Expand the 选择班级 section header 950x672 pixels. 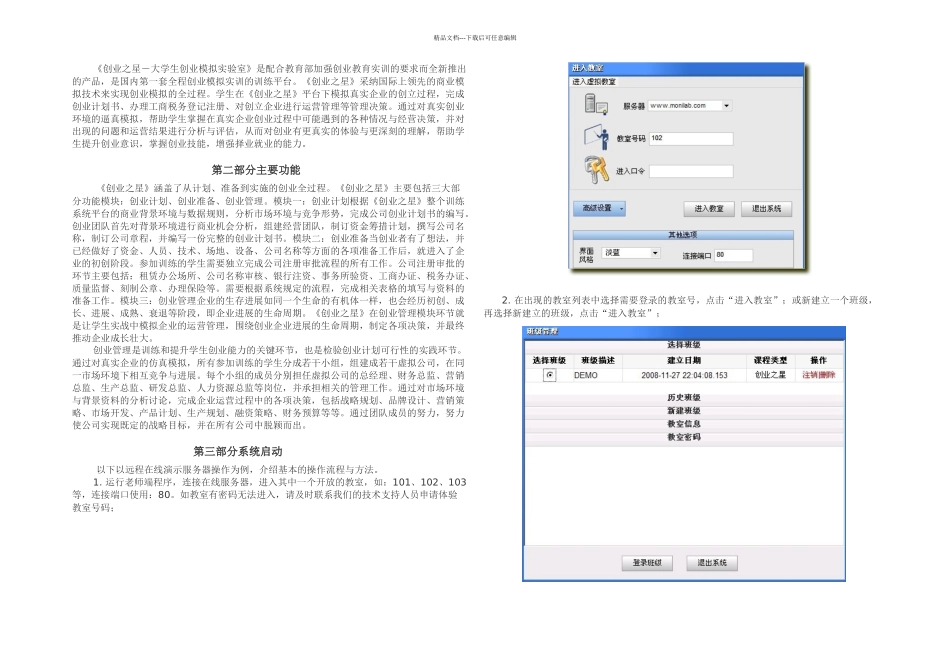[684, 345]
